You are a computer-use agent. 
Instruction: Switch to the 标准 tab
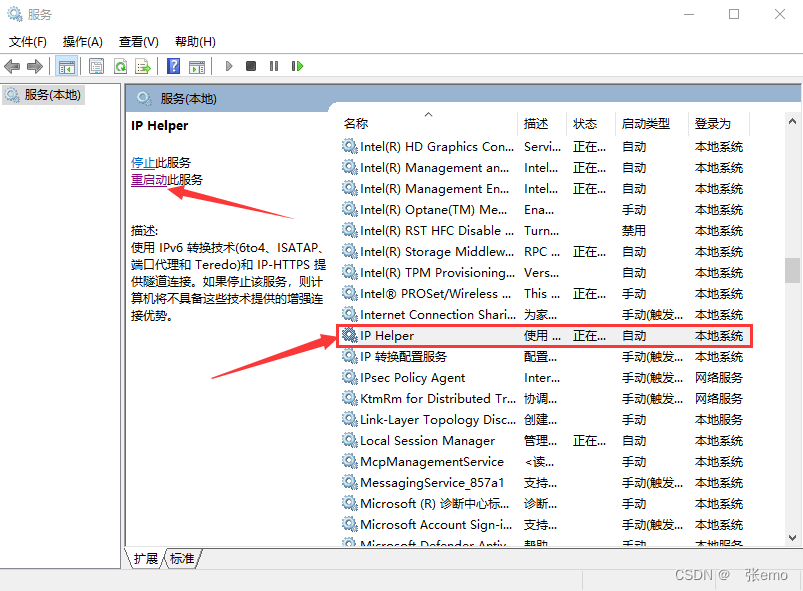click(182, 558)
